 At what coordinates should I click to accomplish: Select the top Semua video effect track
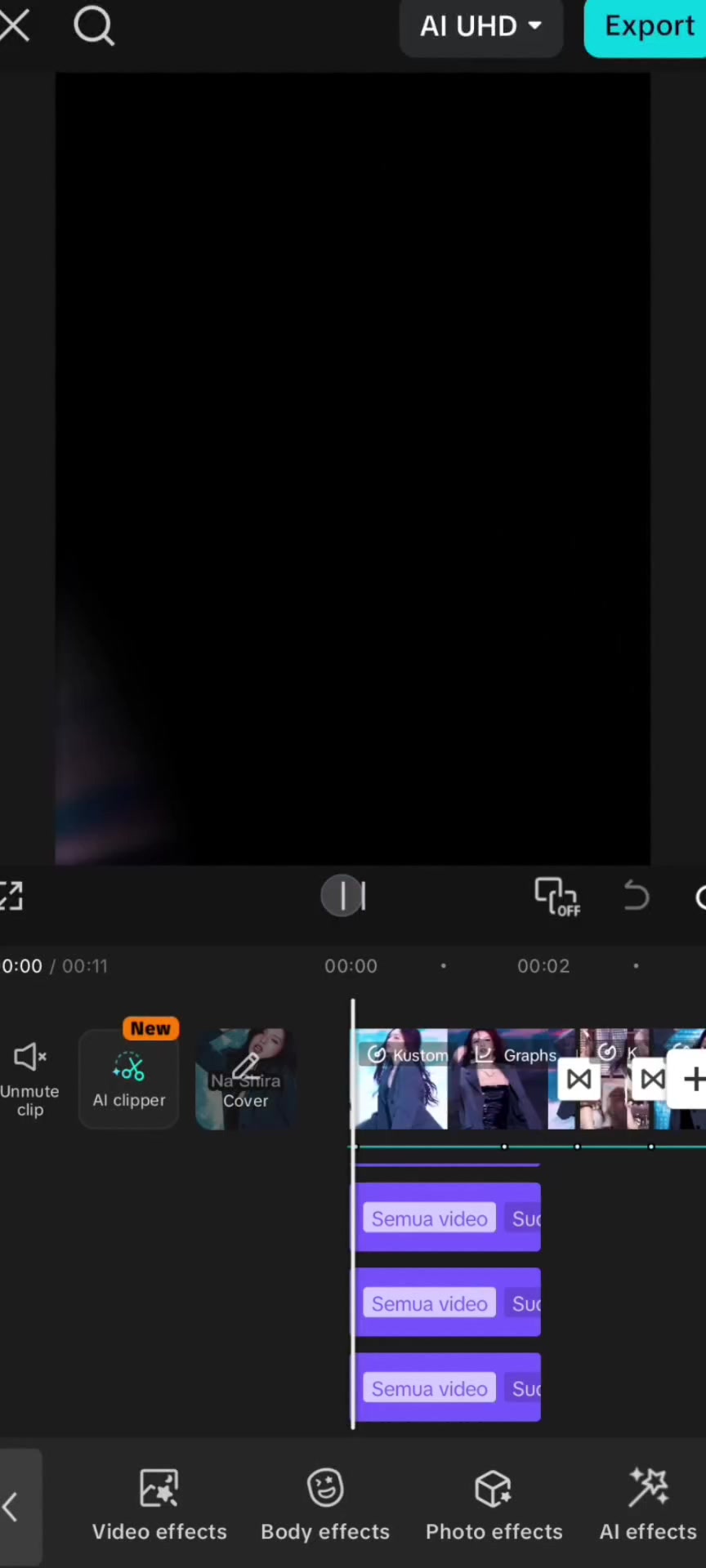[447, 1218]
